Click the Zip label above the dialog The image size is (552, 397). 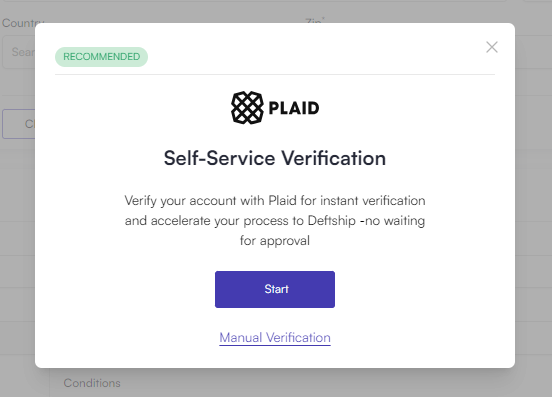coord(314,20)
